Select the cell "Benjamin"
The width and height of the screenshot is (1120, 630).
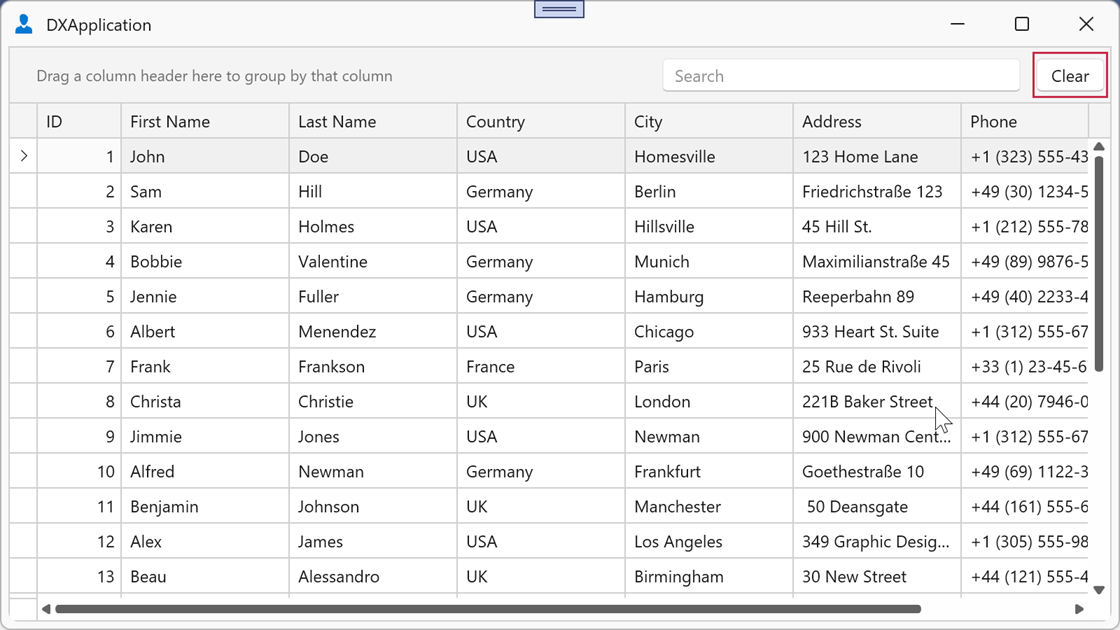205,506
